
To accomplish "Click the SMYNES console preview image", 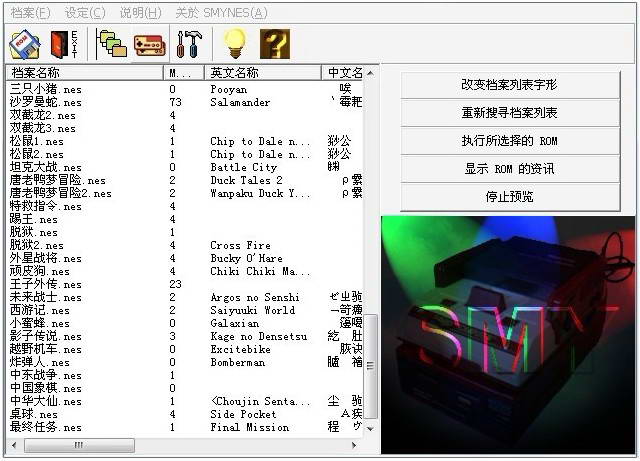I will pos(508,335).
